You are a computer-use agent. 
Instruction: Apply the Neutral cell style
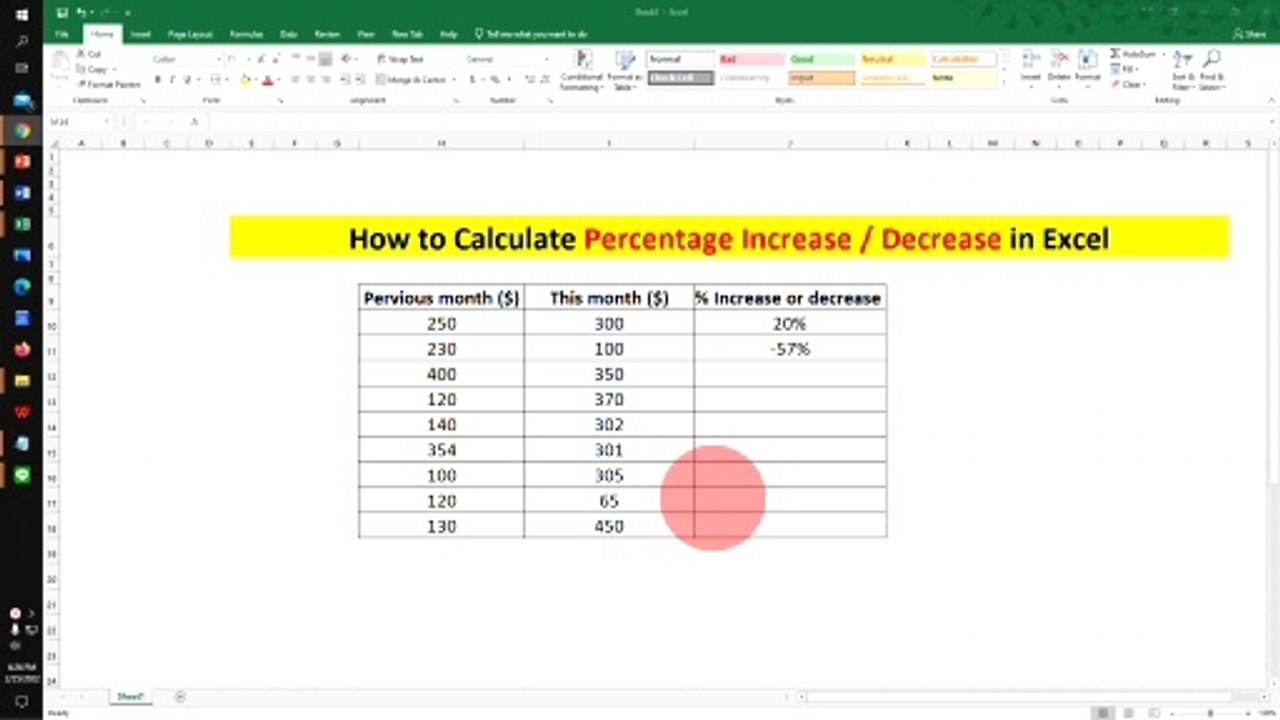(892, 60)
